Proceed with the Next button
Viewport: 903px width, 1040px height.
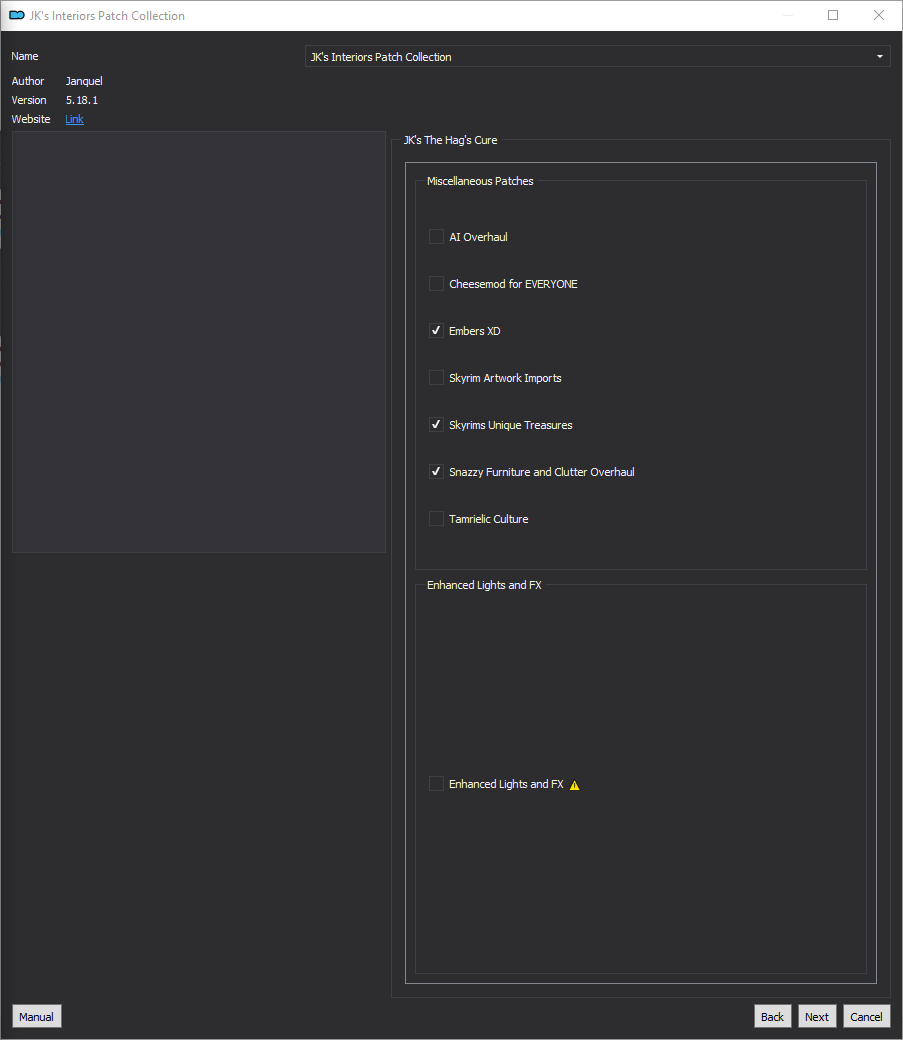[817, 1017]
